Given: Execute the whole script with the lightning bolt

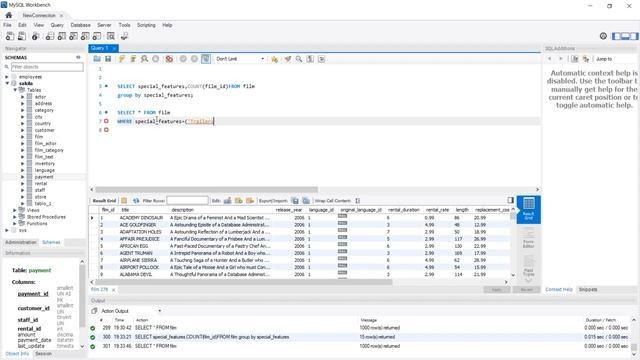Looking at the screenshot, I should 121,59.
